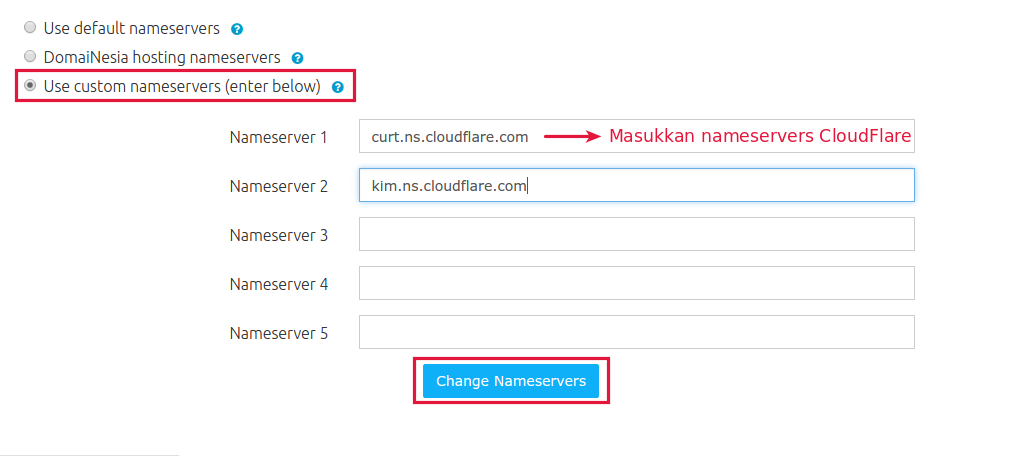The image size is (1031, 456).
Task: Enable the Use custom nameservers radio button
Action: [30, 86]
